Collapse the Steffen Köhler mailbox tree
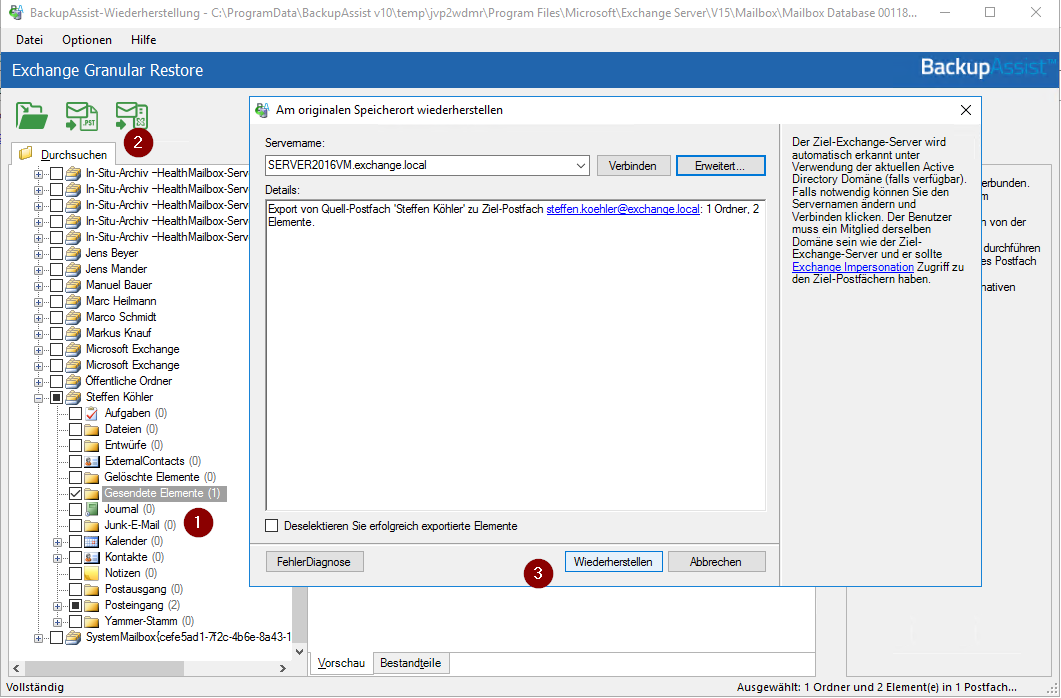The image size is (1061, 698). pos(39,397)
